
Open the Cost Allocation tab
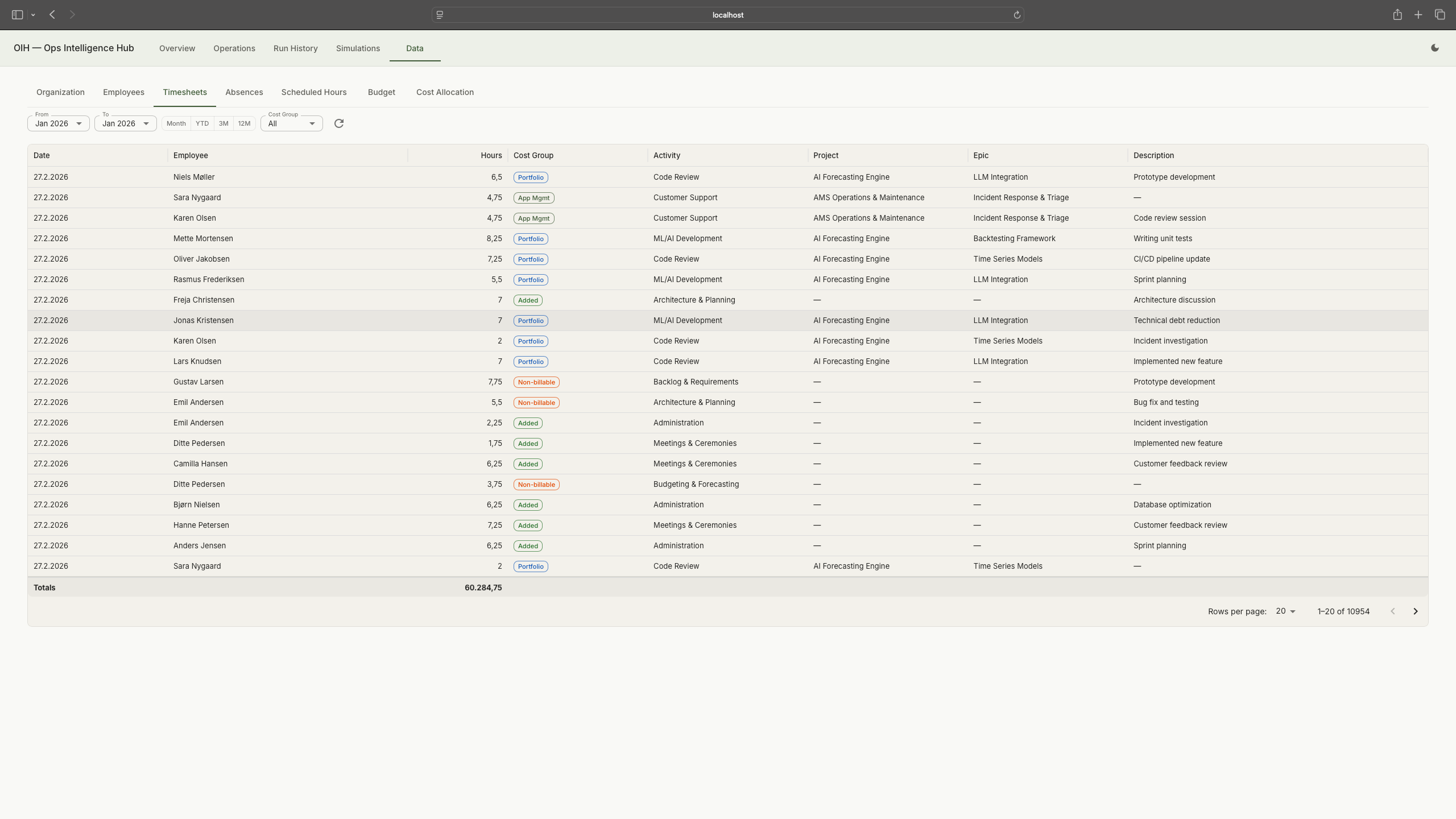(445, 92)
